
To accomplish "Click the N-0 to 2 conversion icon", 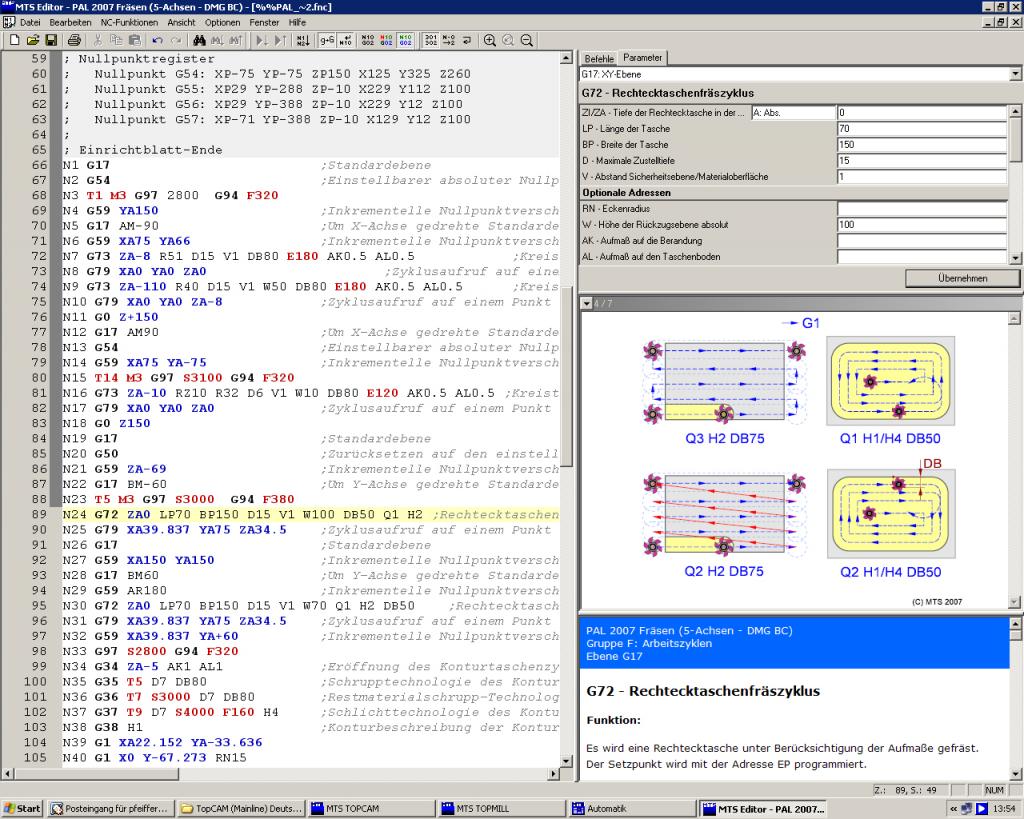I will pos(449,40).
